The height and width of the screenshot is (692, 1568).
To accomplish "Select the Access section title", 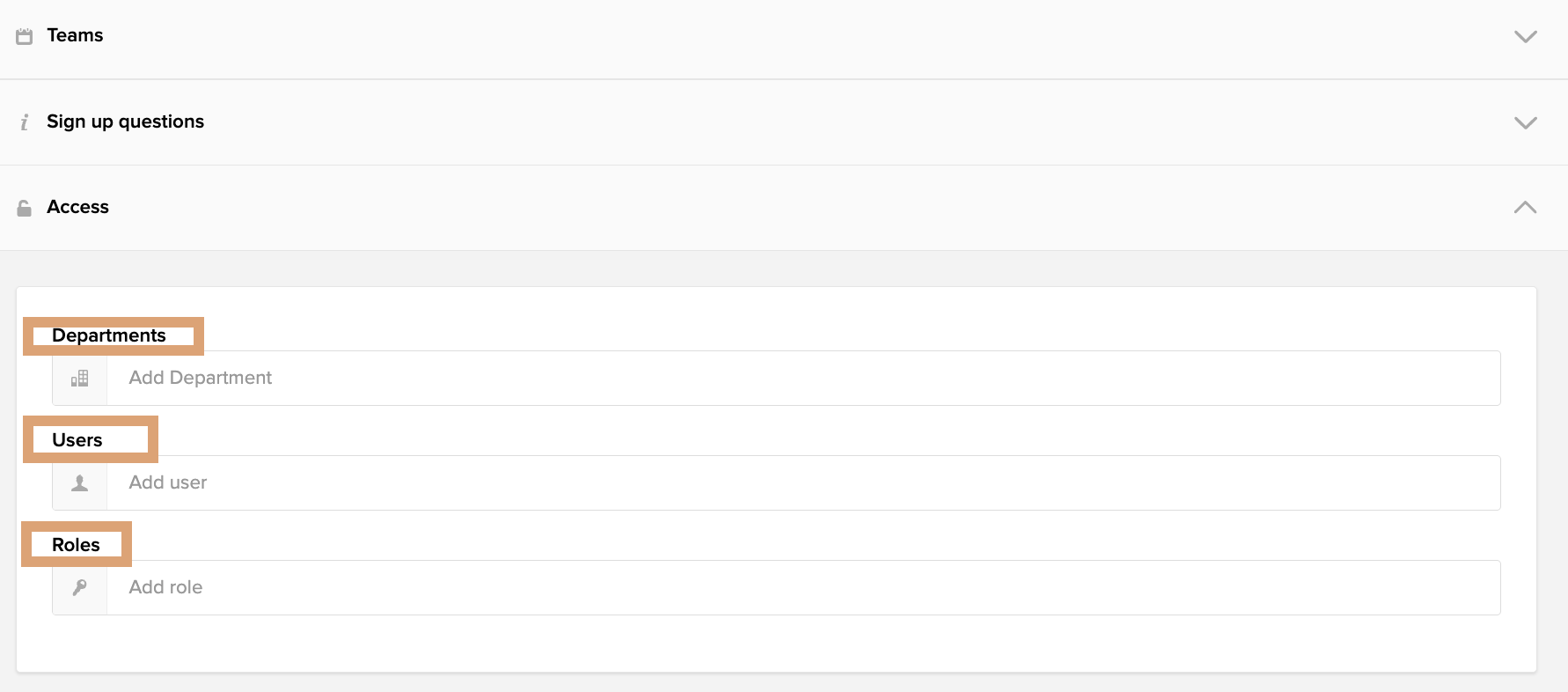I will (77, 207).
